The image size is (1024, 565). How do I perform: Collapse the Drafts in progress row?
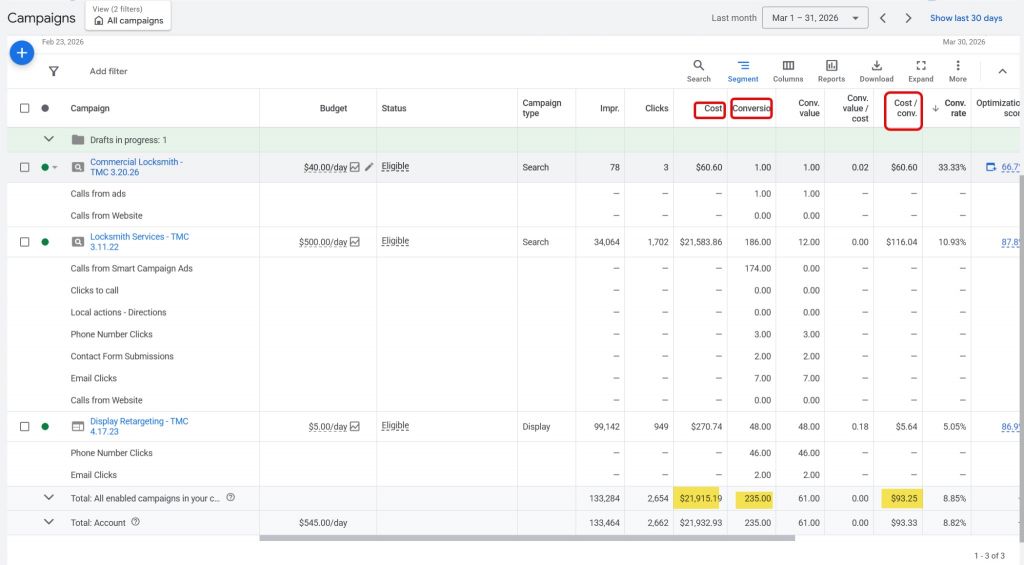(x=48, y=139)
